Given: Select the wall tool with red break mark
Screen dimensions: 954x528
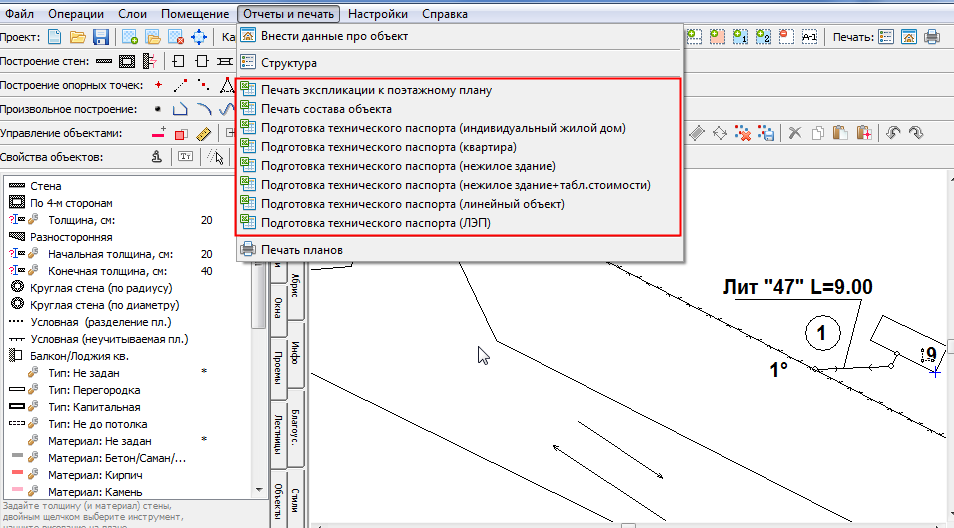Looking at the screenshot, I should [150, 61].
